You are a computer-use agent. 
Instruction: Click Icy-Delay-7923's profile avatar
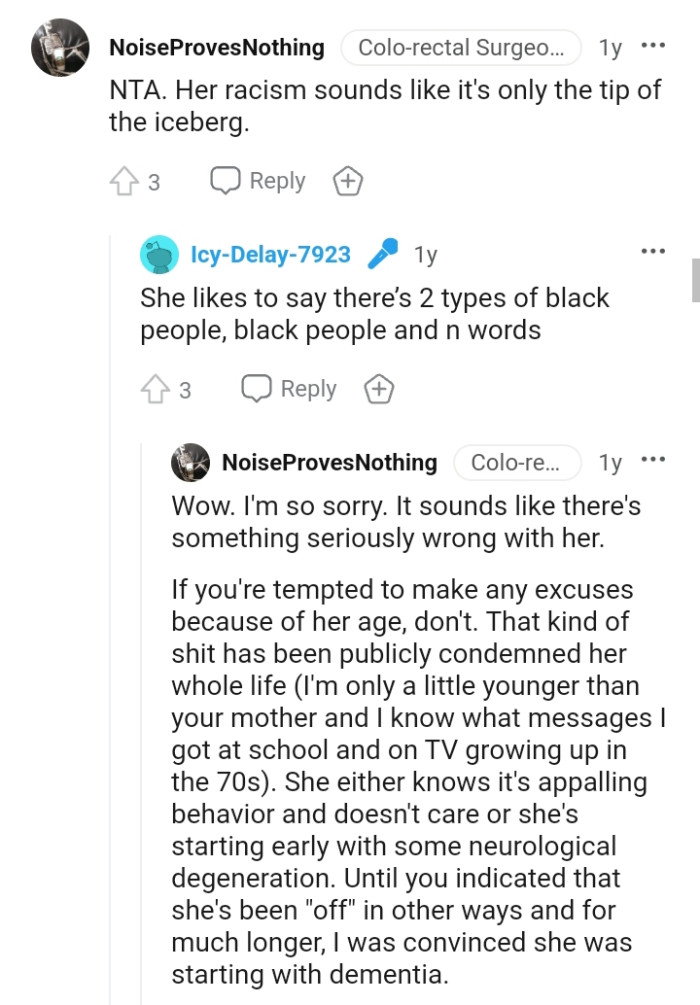pyautogui.click(x=158, y=253)
